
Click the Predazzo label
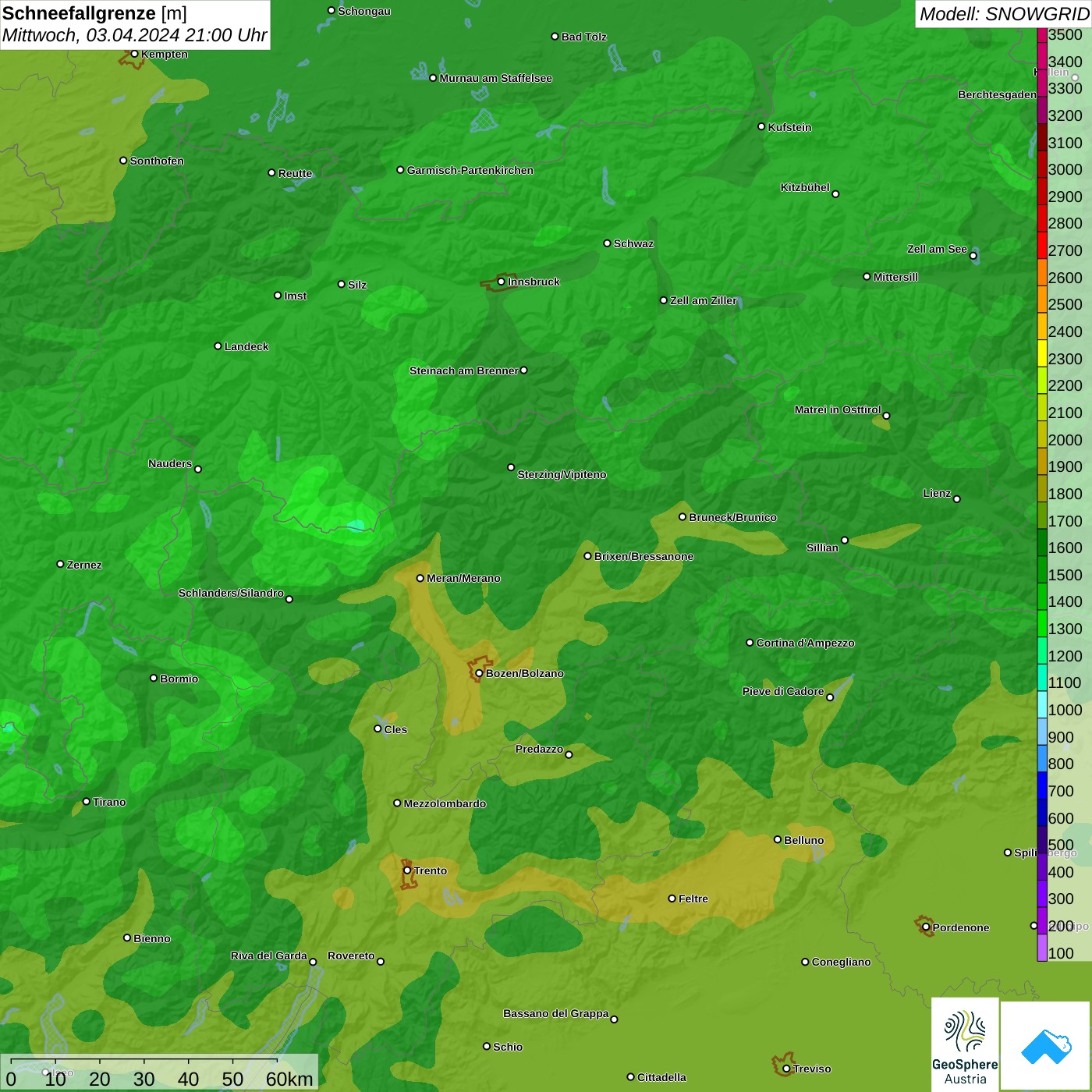pyautogui.click(x=539, y=749)
